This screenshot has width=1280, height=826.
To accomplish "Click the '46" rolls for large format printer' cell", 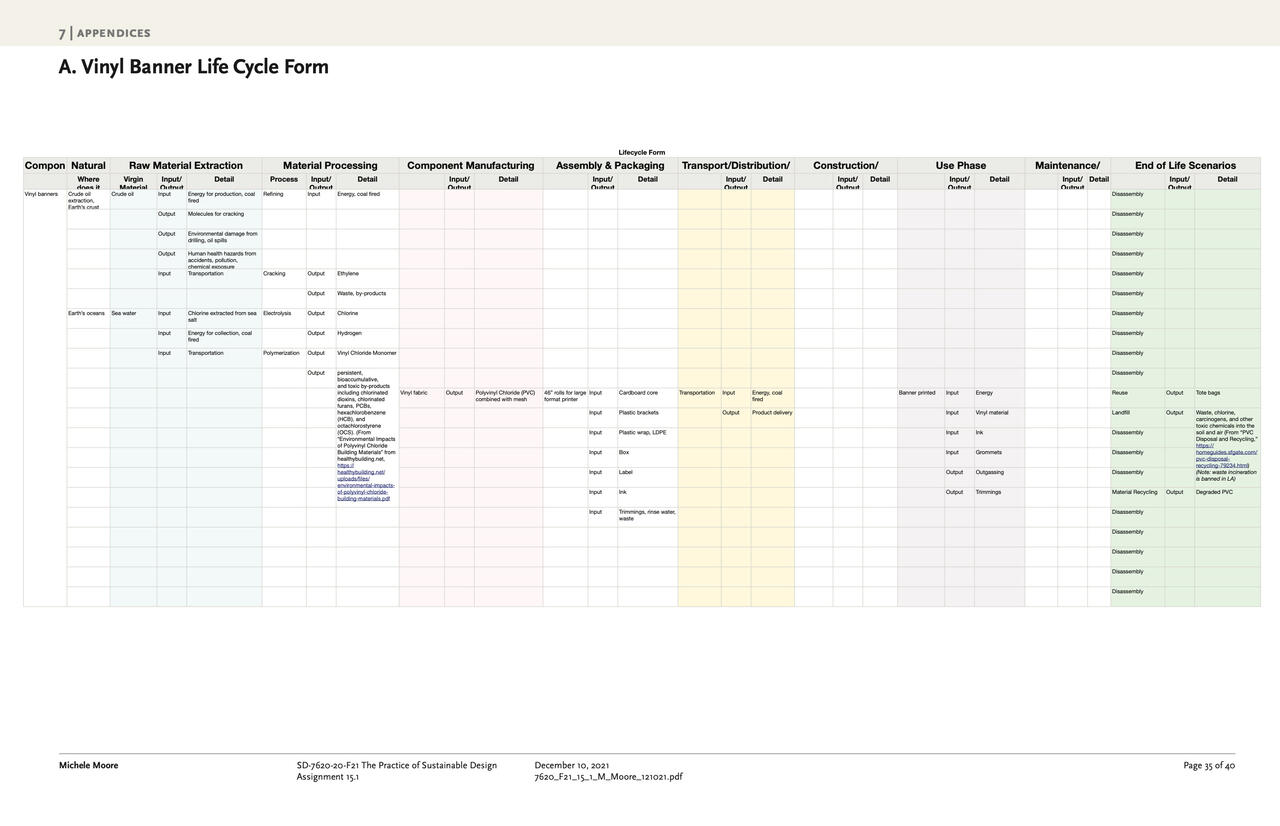I will [565, 396].
